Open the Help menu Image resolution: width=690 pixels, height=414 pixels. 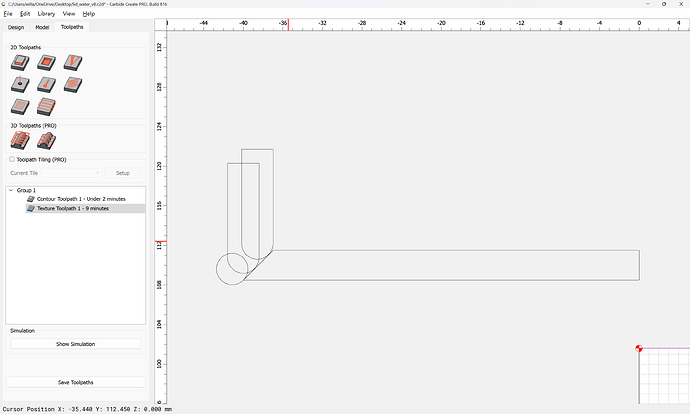click(x=89, y=14)
